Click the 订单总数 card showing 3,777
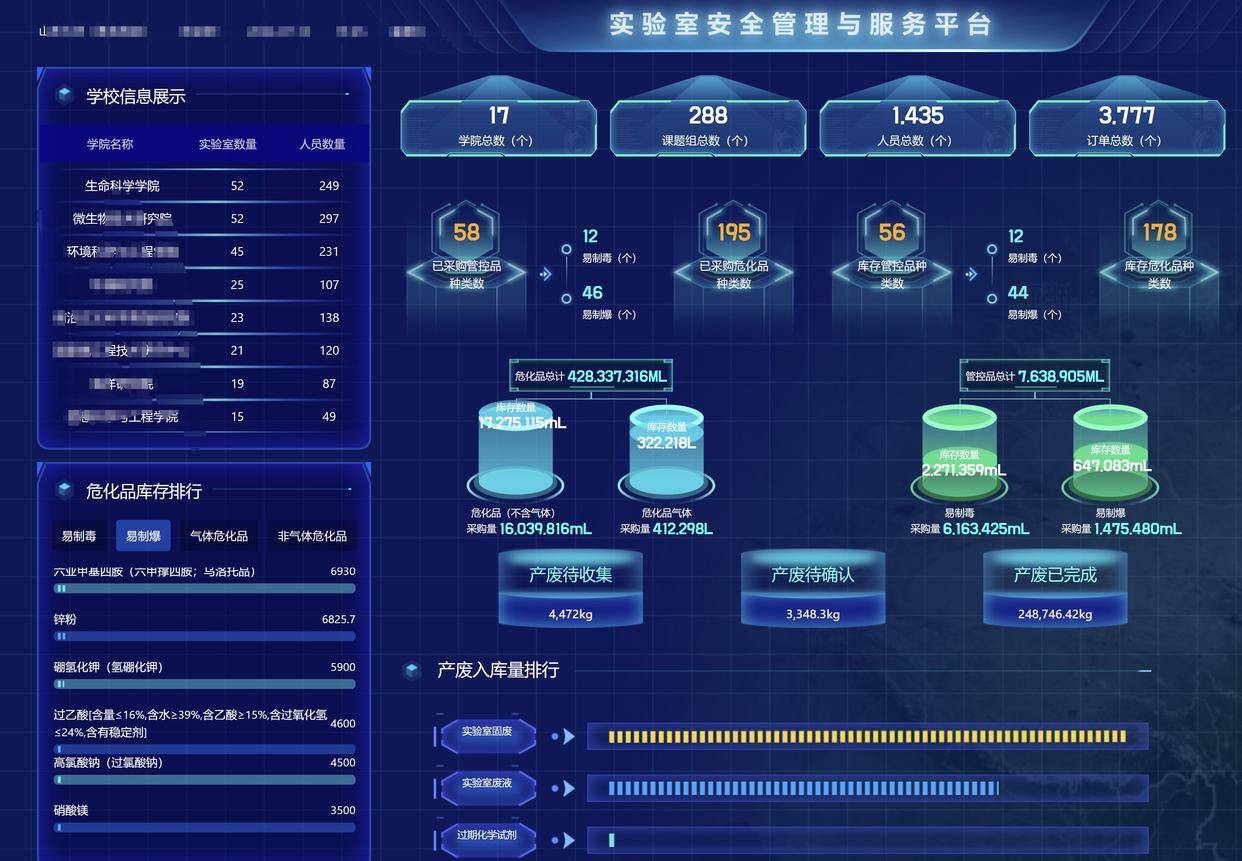Image resolution: width=1242 pixels, height=861 pixels. pos(1126,127)
